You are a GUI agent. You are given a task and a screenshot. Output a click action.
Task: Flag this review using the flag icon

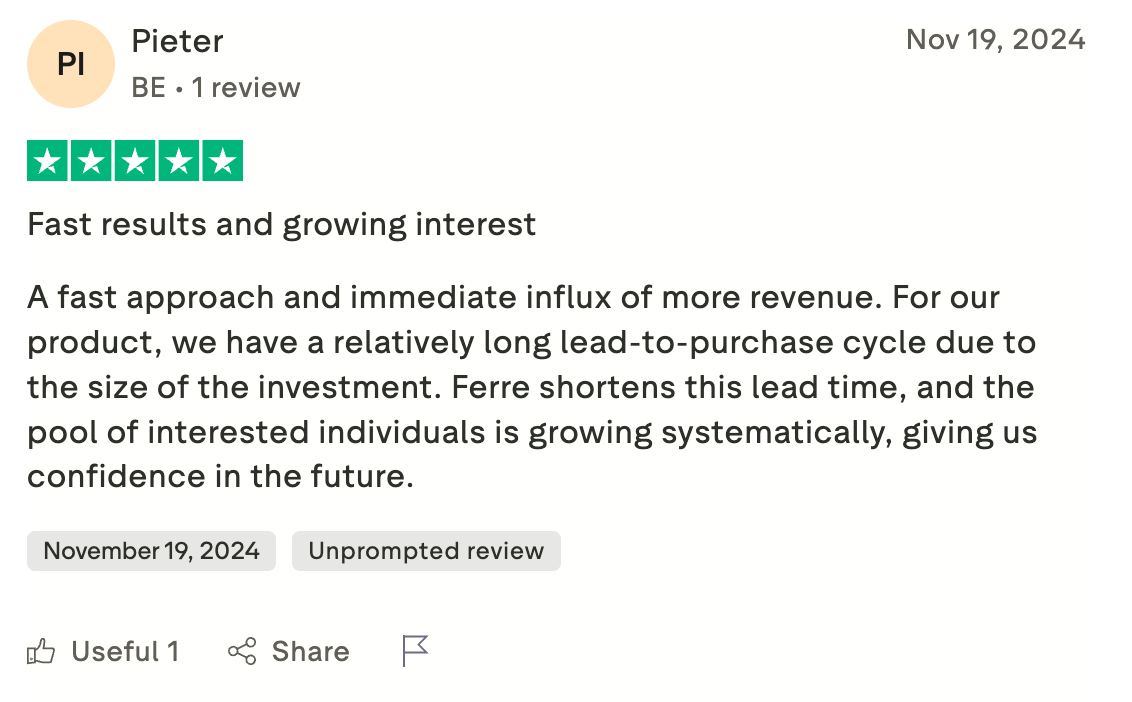pos(415,651)
